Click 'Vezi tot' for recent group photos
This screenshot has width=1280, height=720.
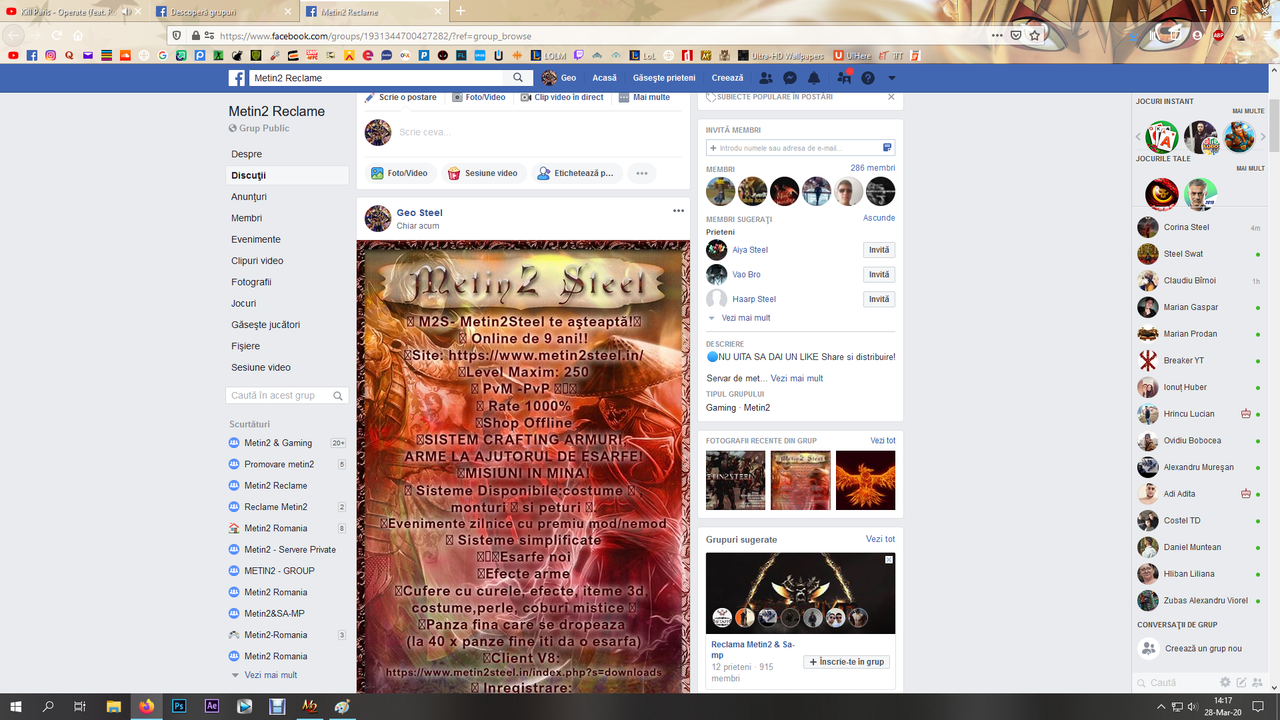[883, 441]
